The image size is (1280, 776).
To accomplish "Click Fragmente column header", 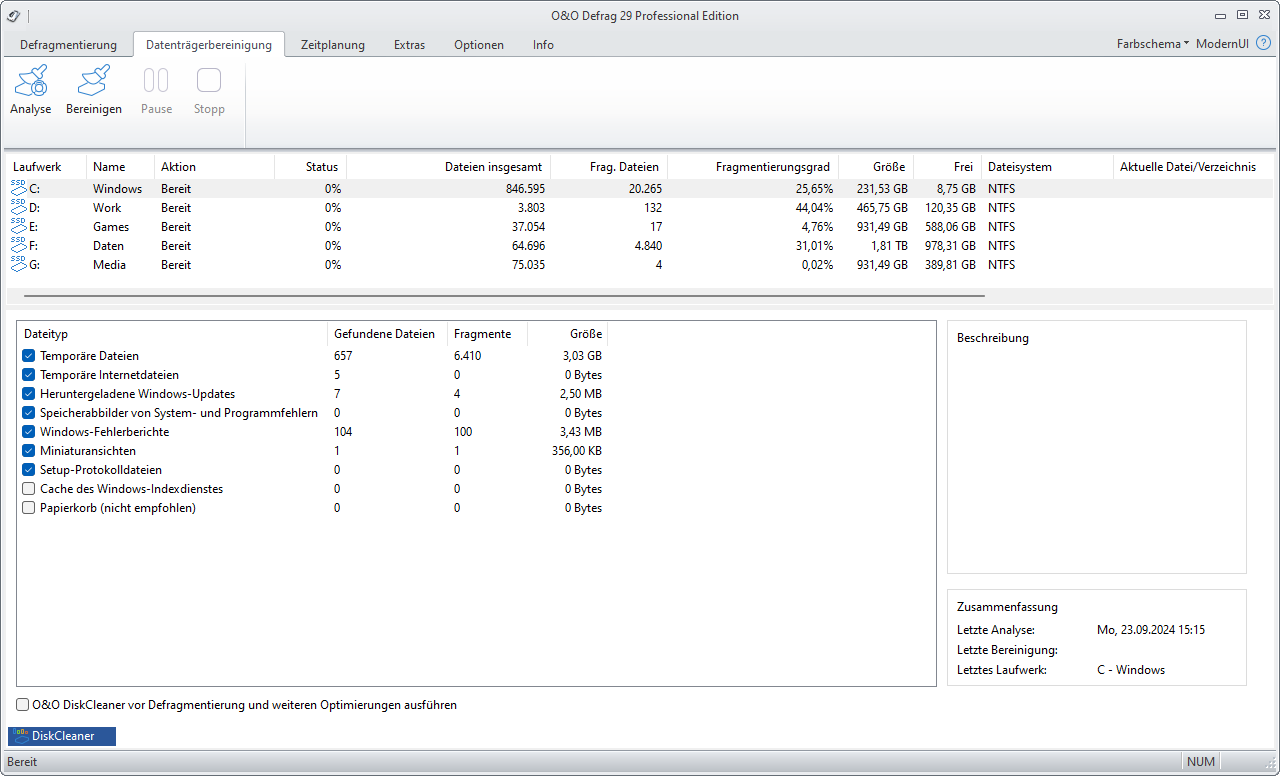I will coord(488,334).
